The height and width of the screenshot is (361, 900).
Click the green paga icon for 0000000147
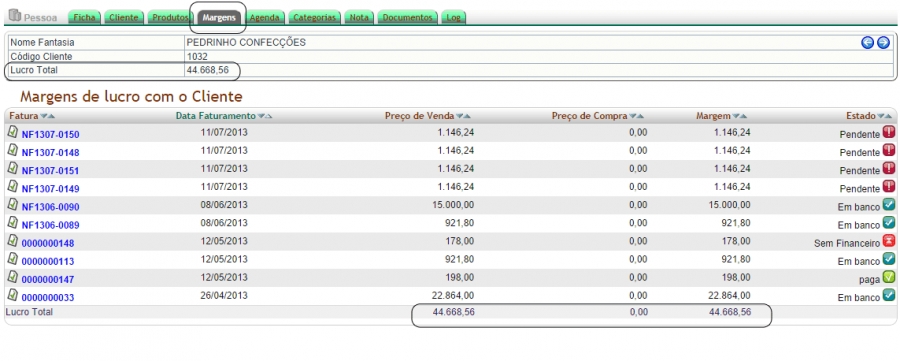tap(889, 277)
